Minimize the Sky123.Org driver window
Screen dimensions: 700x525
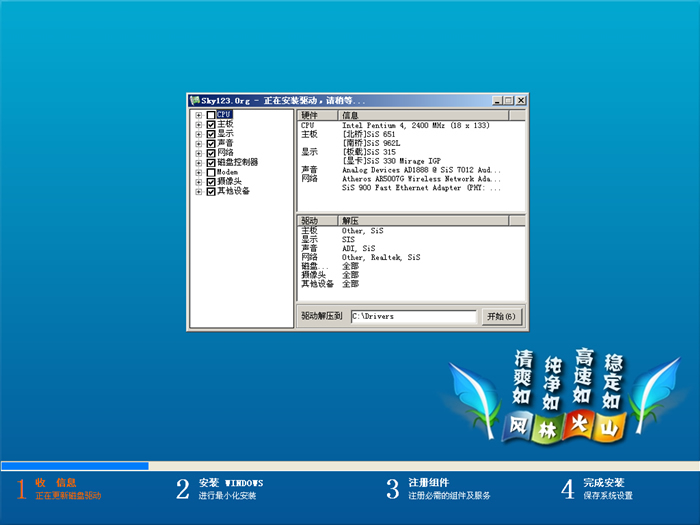pyautogui.click(x=497, y=101)
